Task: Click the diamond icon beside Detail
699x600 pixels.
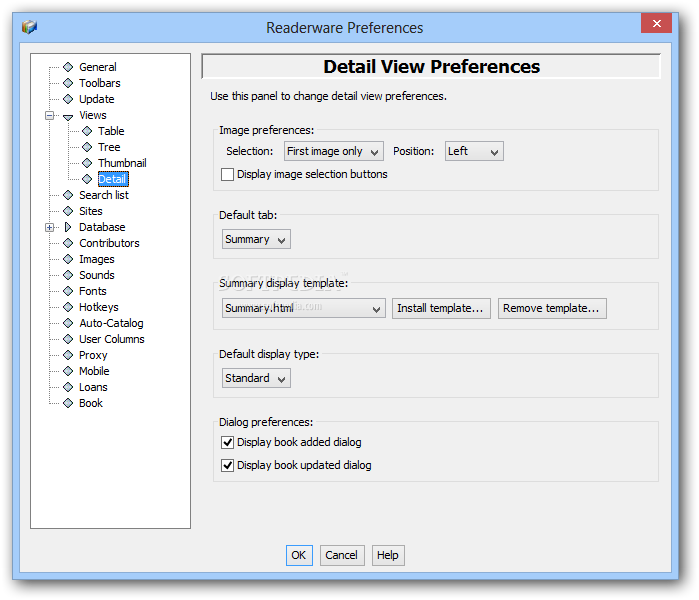Action: [87, 179]
